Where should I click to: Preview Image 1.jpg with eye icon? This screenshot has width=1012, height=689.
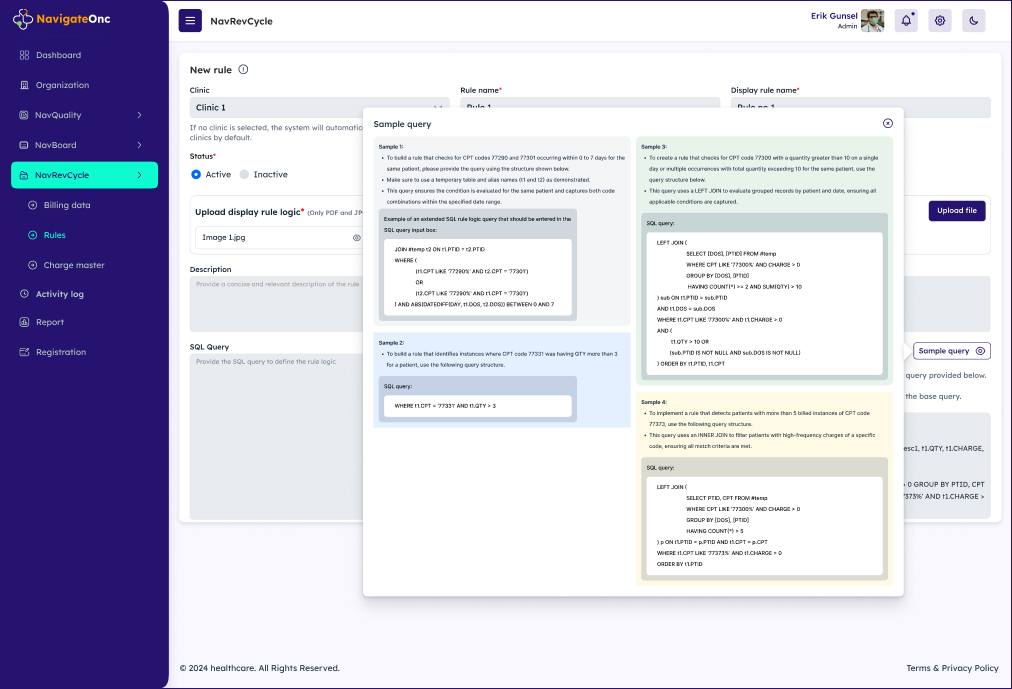coord(356,238)
